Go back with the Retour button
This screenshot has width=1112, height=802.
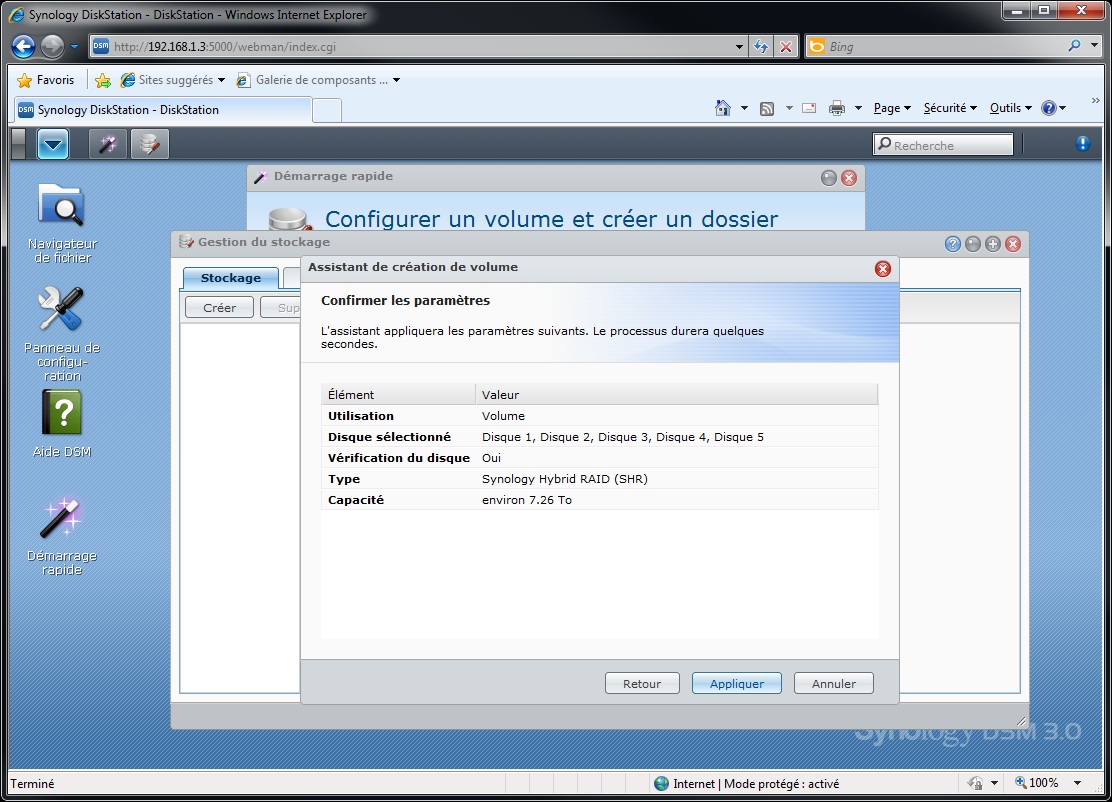point(642,684)
